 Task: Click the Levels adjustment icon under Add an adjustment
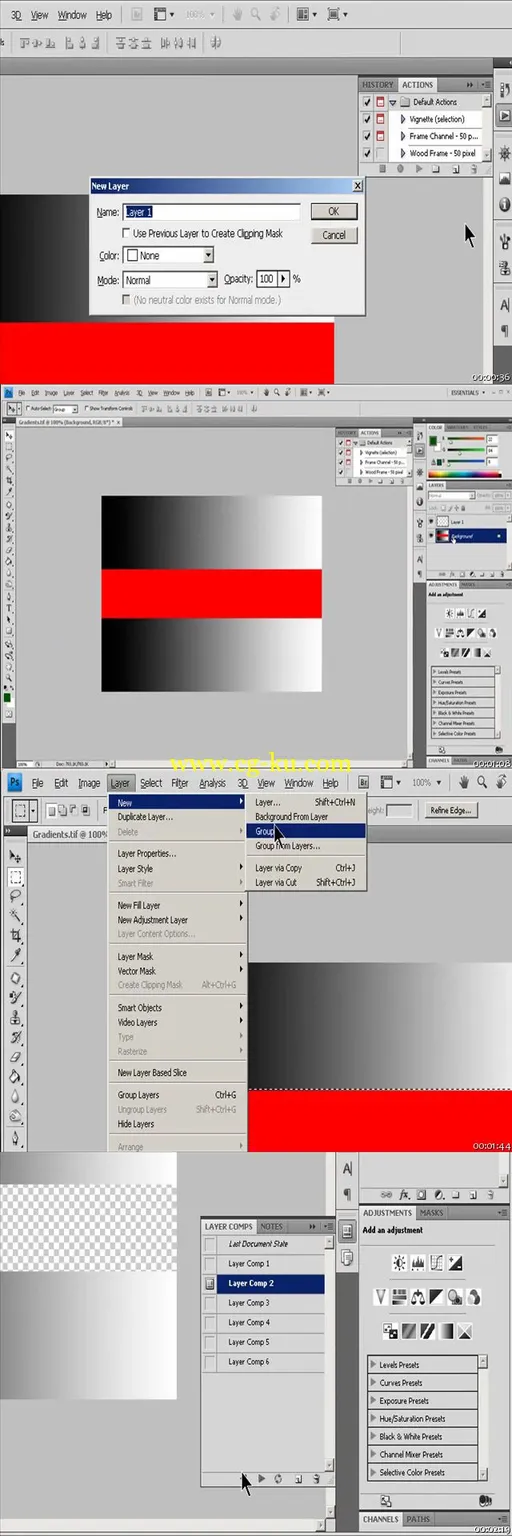(x=418, y=1263)
